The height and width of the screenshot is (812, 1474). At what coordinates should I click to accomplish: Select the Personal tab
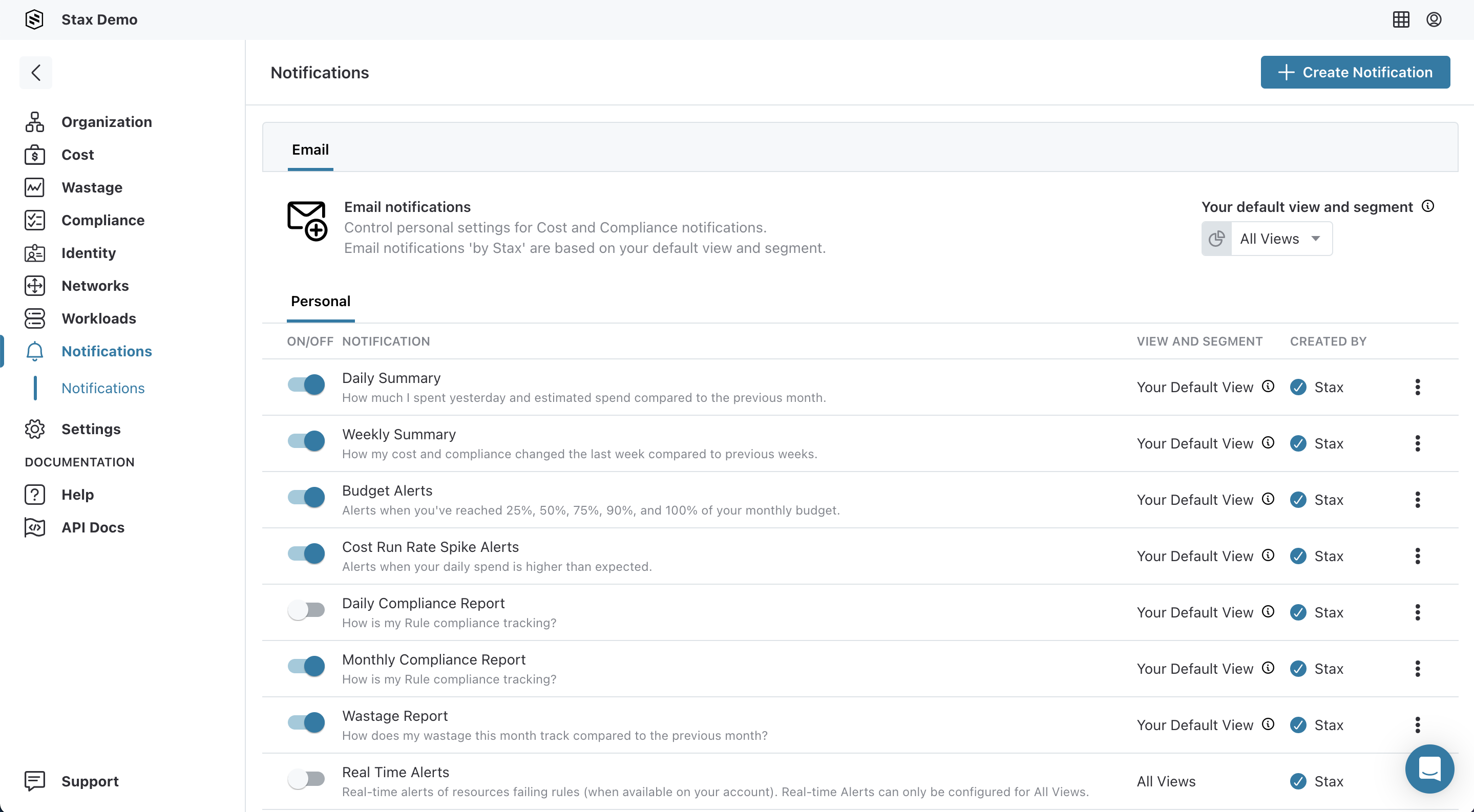point(320,300)
